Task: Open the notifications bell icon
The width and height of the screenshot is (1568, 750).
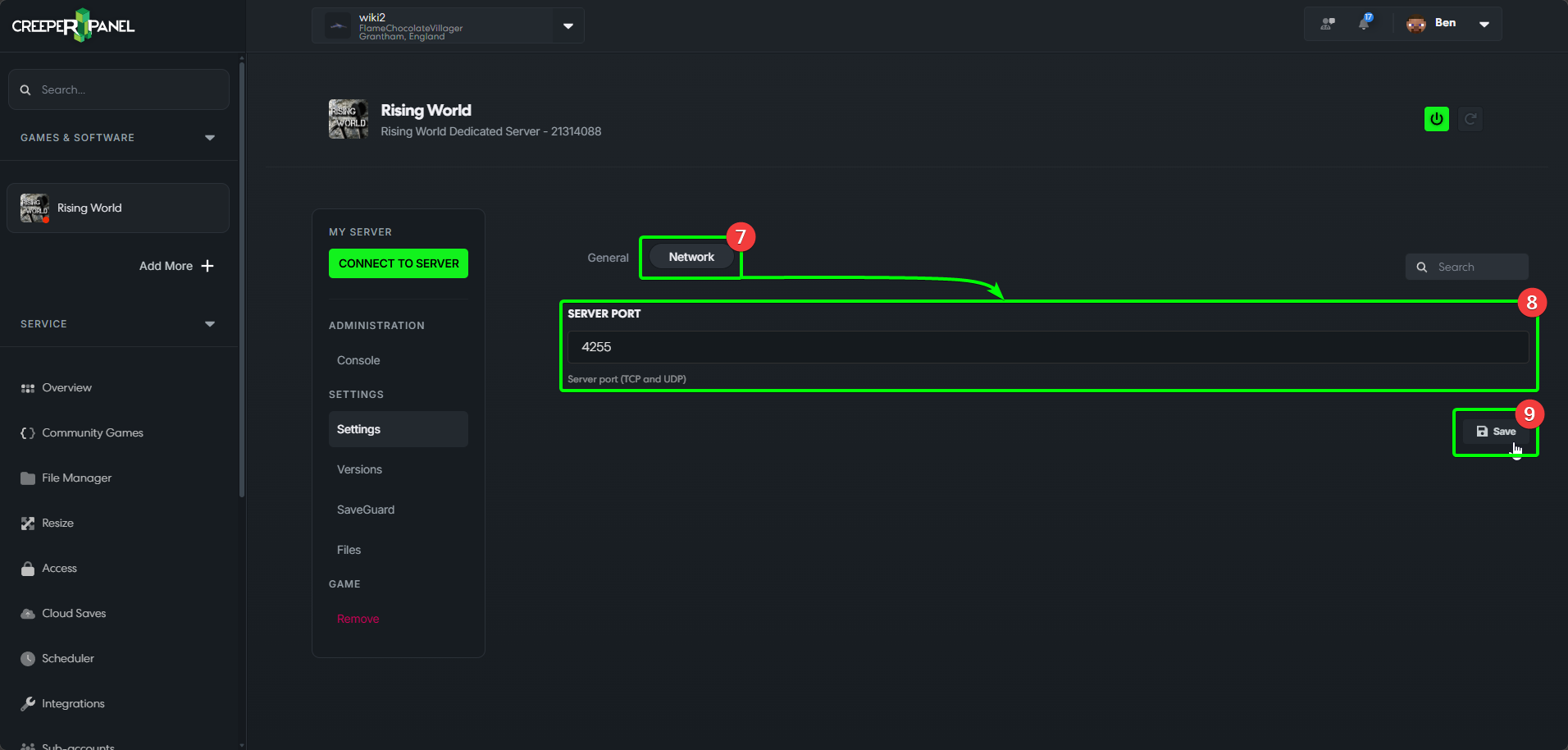Action: (x=1364, y=23)
